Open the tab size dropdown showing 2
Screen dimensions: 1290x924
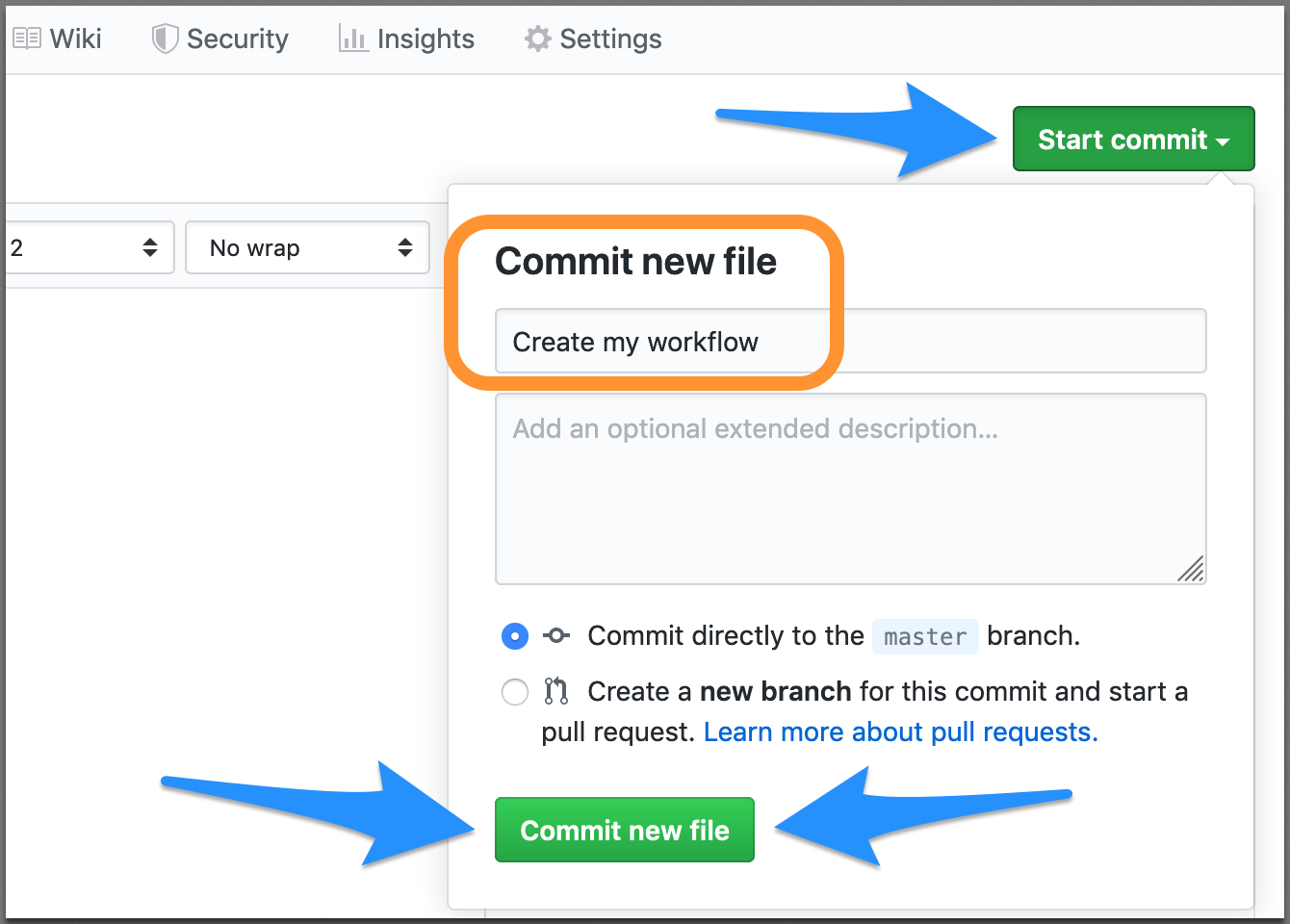click(87, 247)
